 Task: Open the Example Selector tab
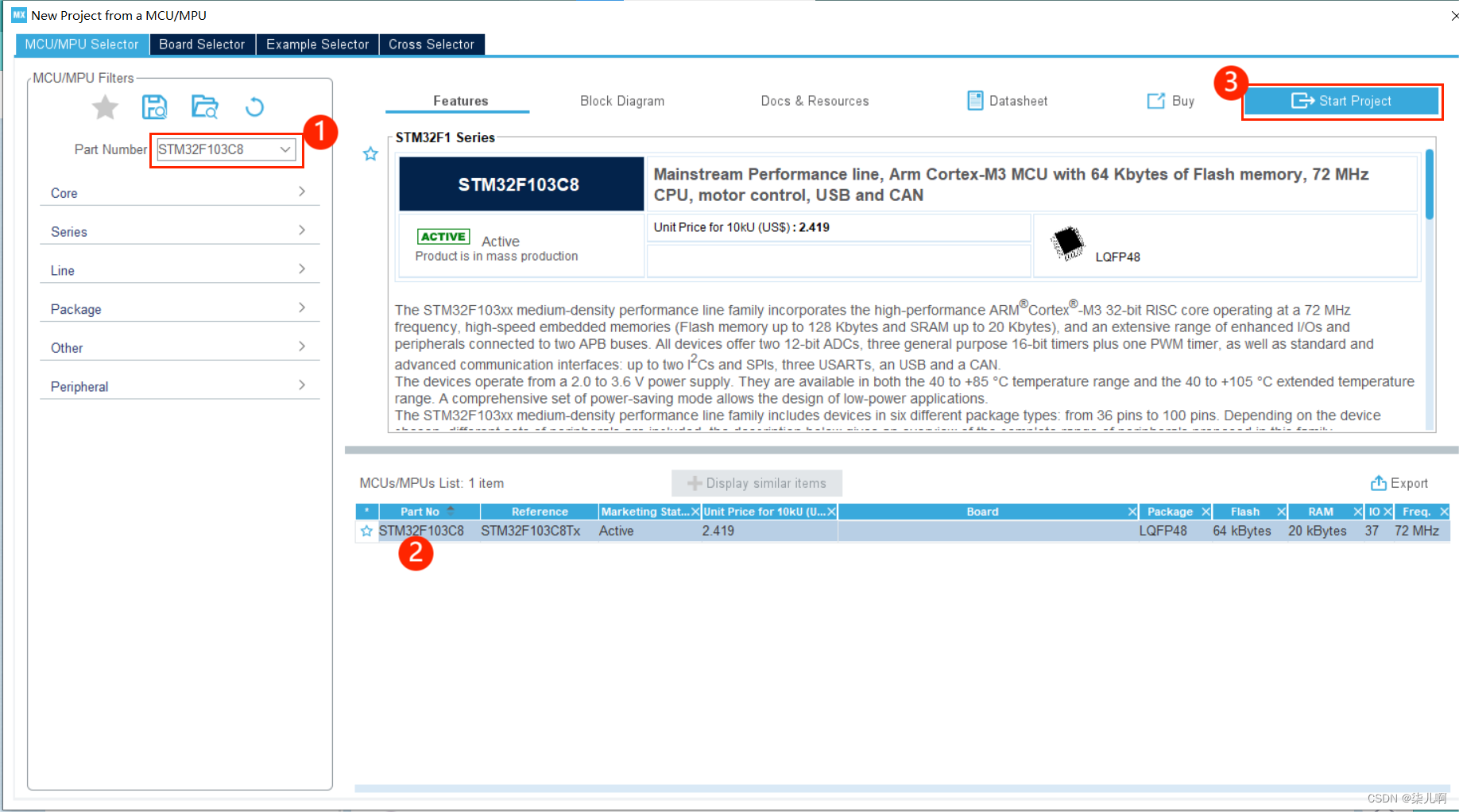(x=317, y=44)
